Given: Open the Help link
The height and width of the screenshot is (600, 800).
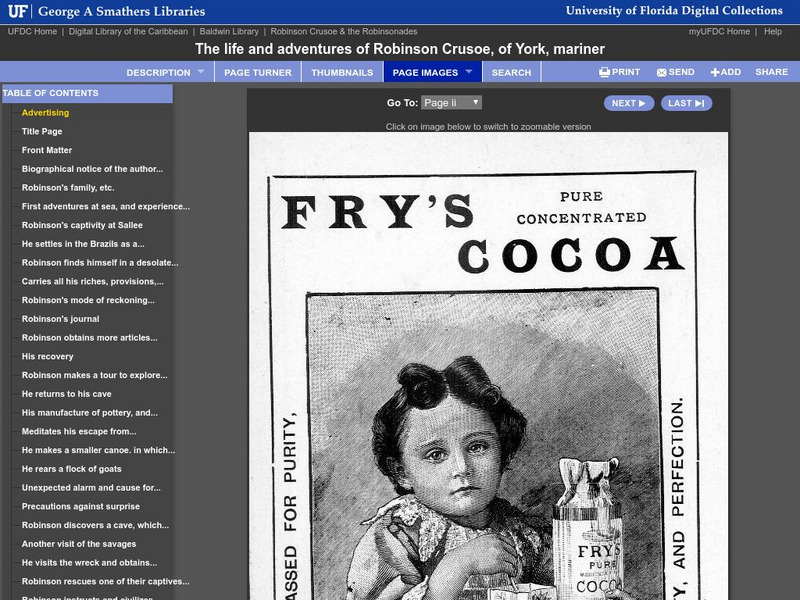Looking at the screenshot, I should coord(772,31).
